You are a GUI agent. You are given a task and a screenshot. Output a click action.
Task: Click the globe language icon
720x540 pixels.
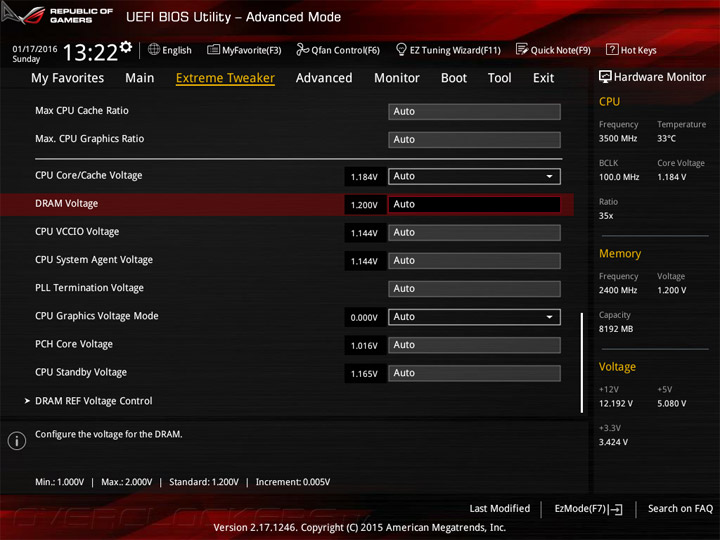pos(154,49)
